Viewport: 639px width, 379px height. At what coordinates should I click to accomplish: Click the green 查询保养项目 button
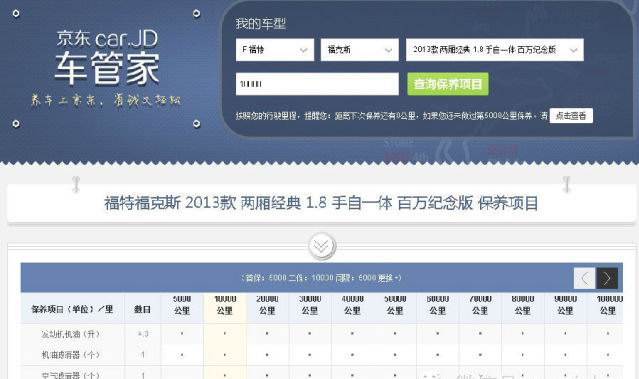(448, 84)
